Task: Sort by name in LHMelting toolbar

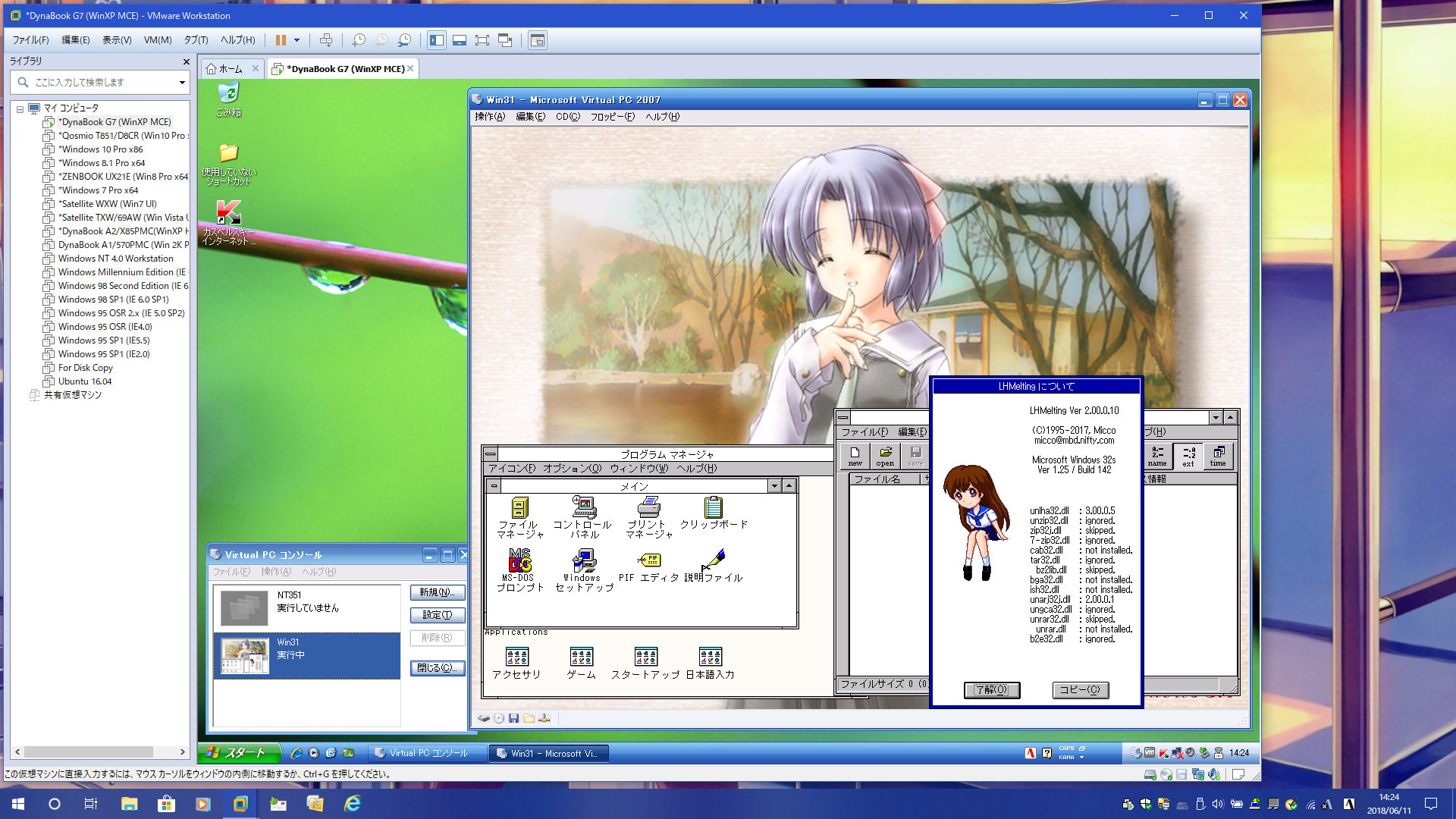Action: [1157, 456]
